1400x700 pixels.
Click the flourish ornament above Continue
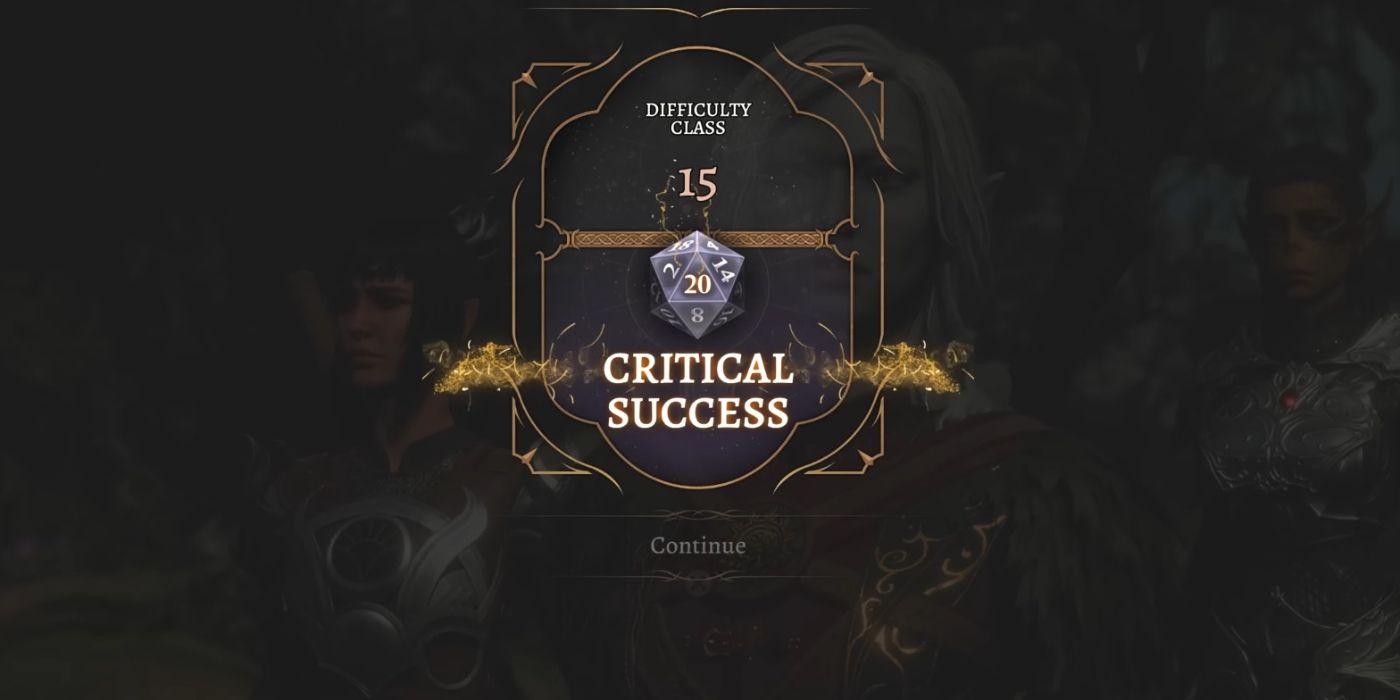pyautogui.click(x=698, y=515)
